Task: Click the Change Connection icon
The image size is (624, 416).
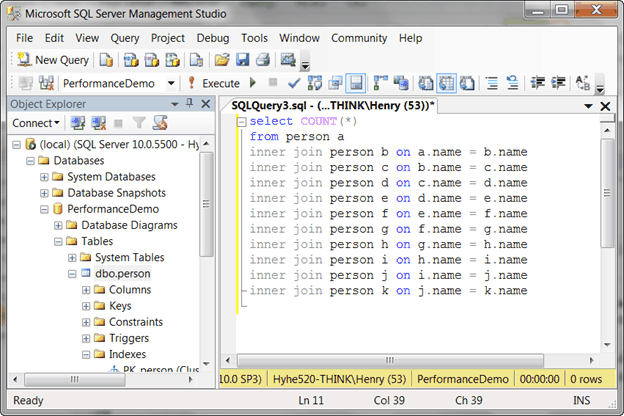Action: click(x=46, y=83)
